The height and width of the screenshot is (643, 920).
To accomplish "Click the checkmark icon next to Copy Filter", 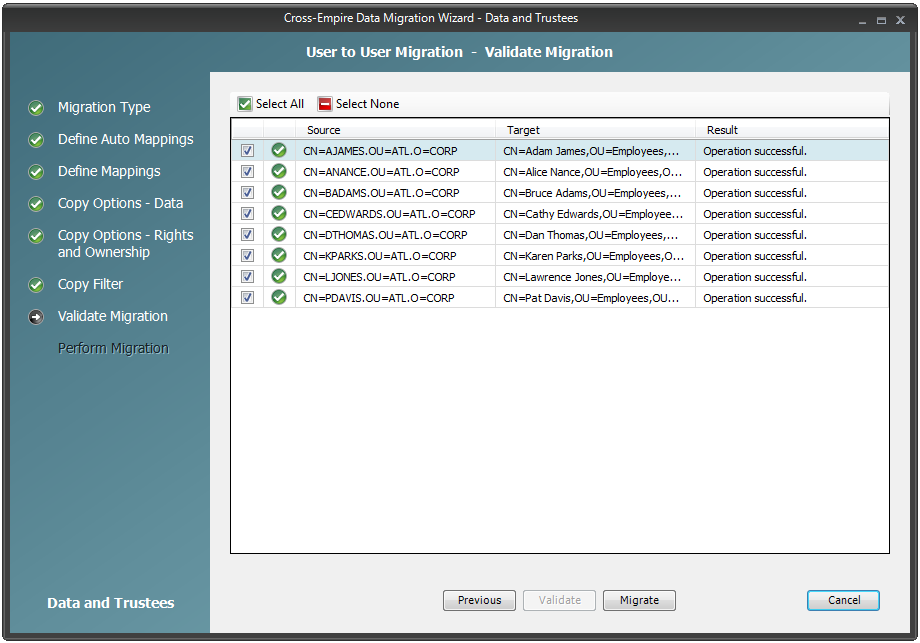I will (x=36, y=285).
